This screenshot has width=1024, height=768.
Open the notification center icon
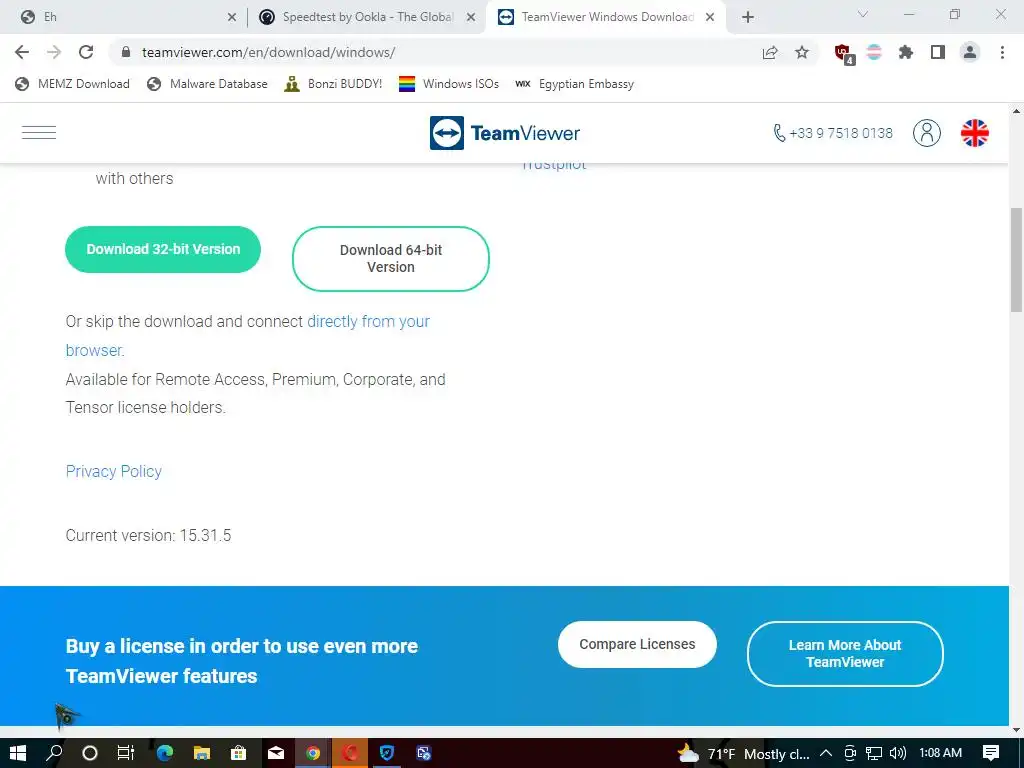click(991, 753)
